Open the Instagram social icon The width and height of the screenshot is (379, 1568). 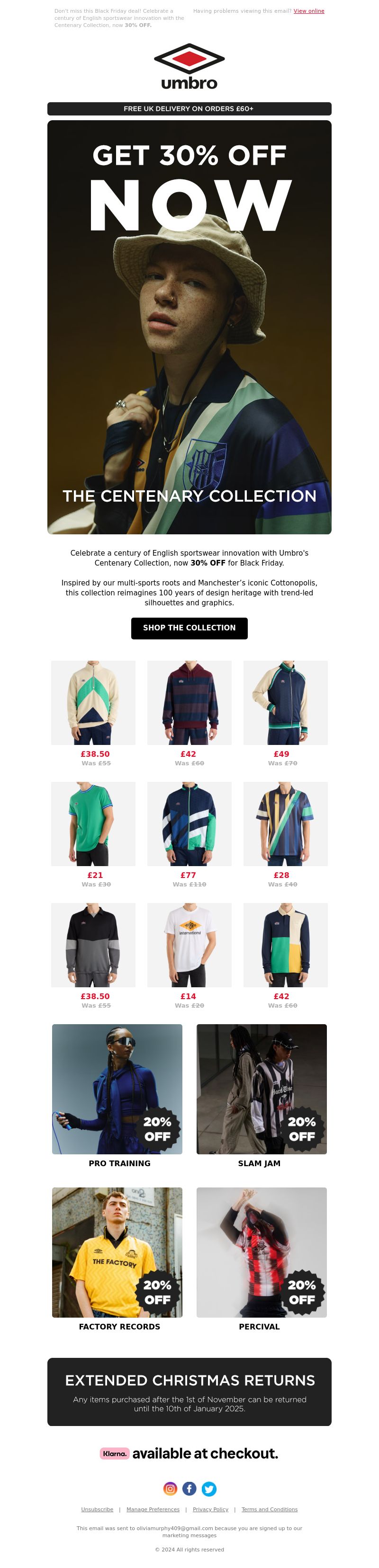click(x=170, y=1488)
